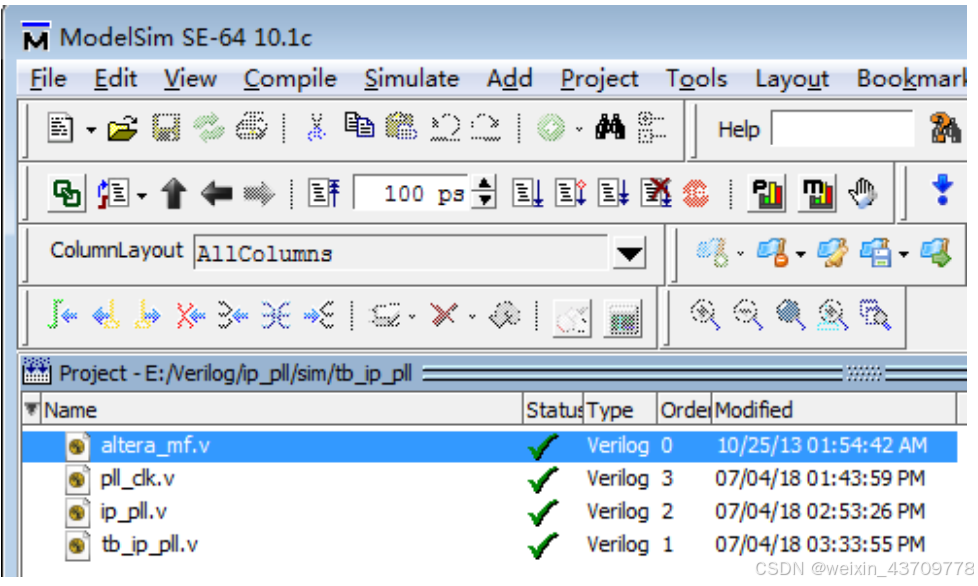Click the Find binoculars icon

(x=611, y=127)
